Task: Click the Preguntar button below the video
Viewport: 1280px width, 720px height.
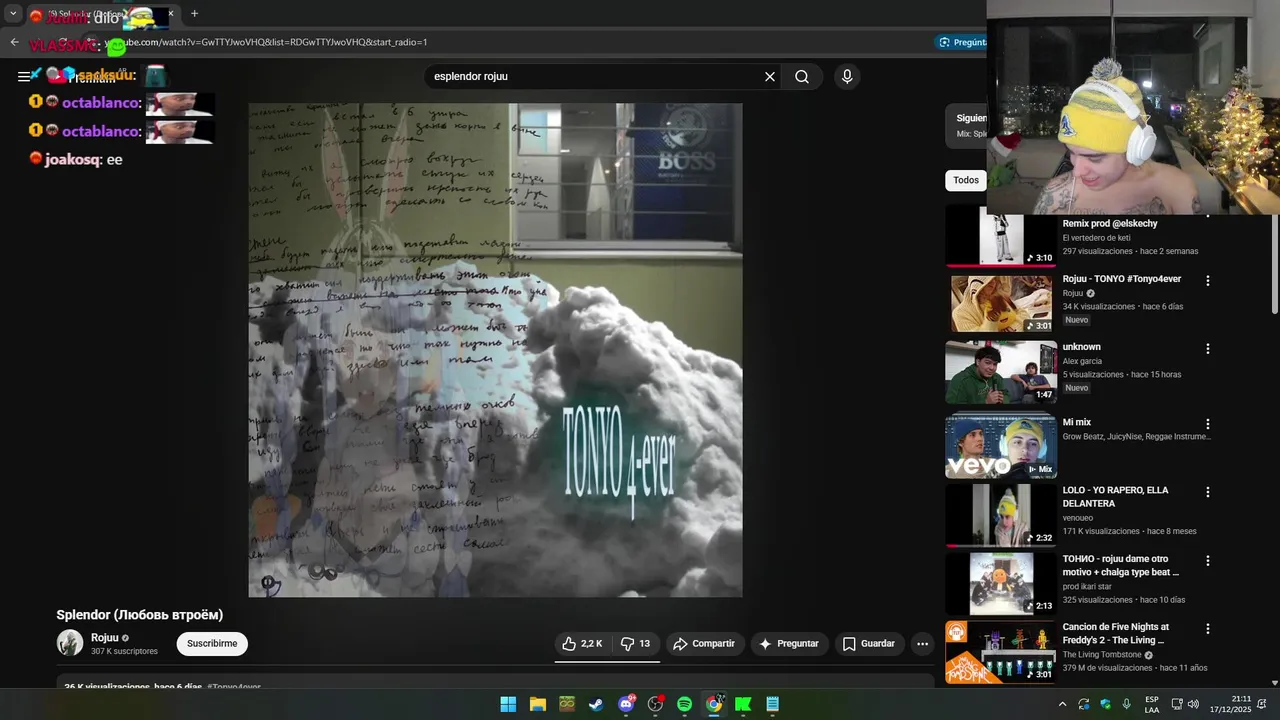Action: pos(789,644)
